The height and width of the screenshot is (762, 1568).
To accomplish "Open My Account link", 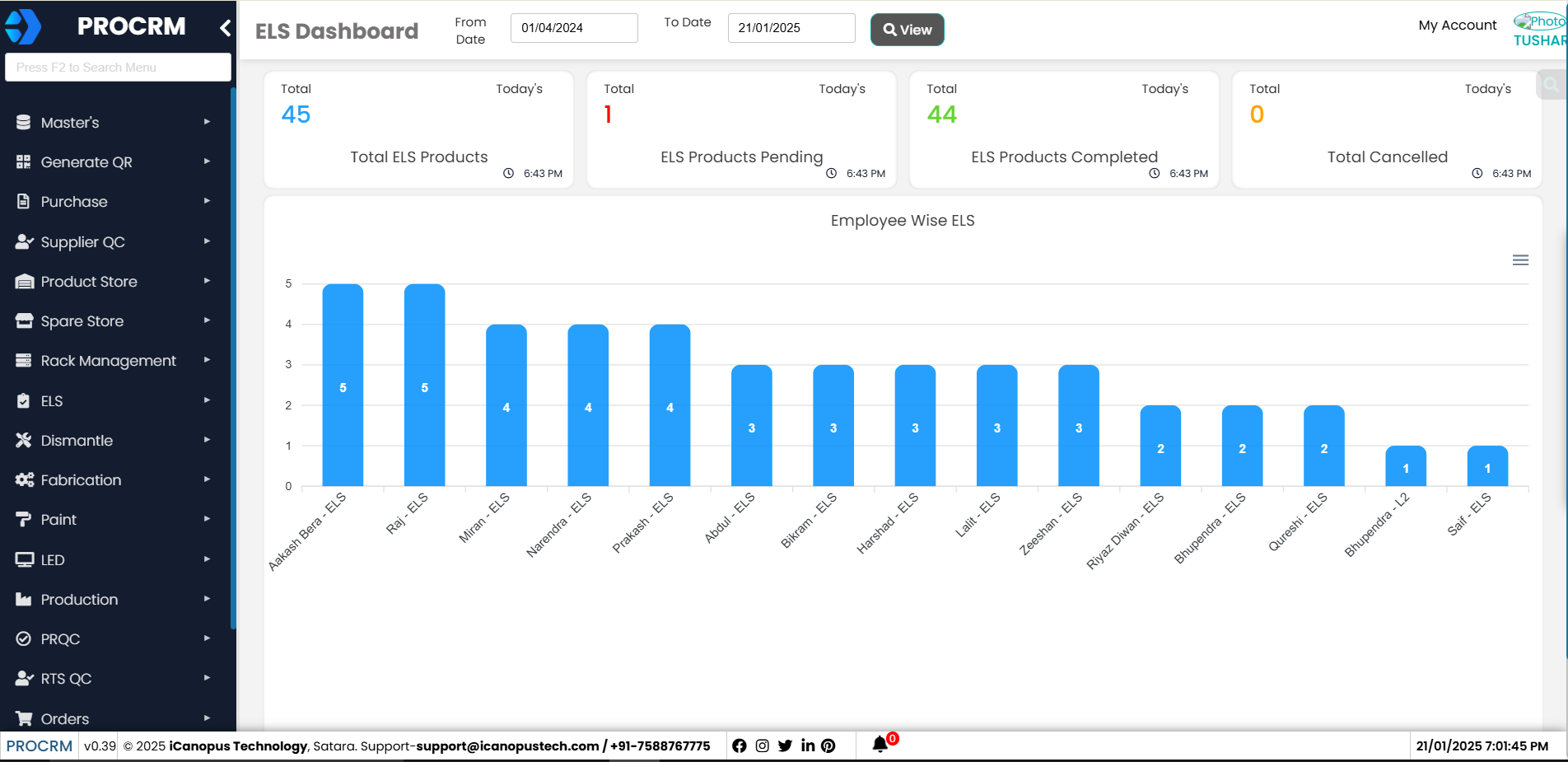I will click(x=1457, y=26).
